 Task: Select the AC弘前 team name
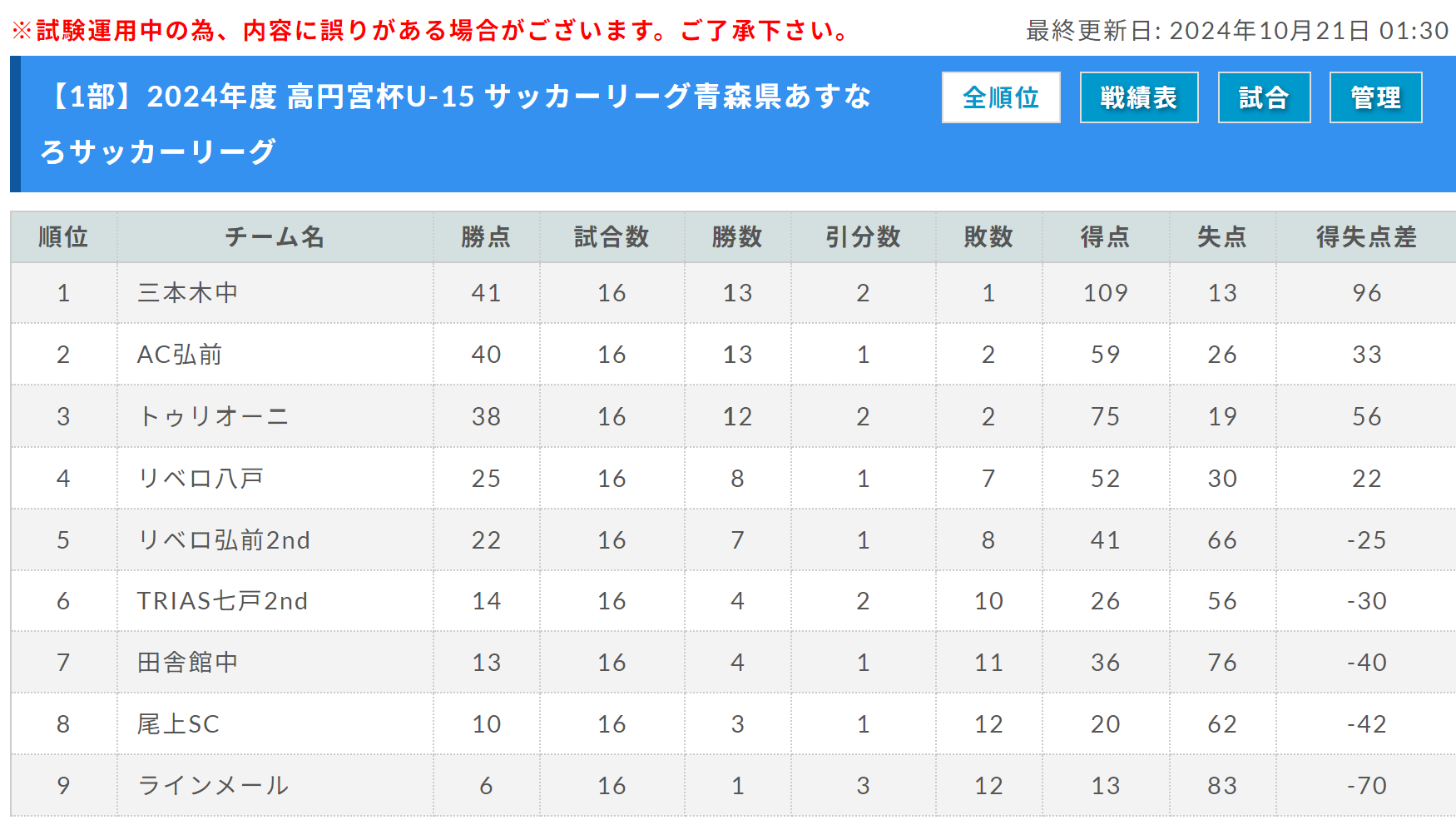click(x=180, y=355)
